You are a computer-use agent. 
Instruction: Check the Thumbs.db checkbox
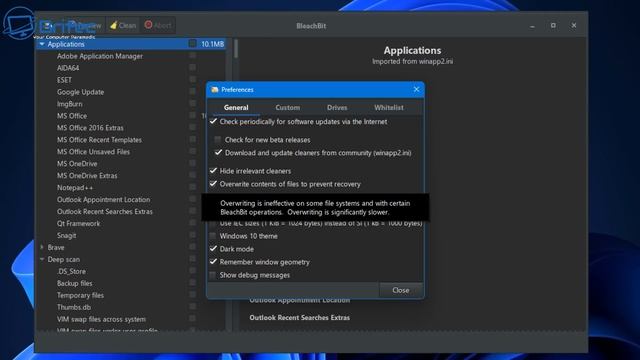tap(193, 307)
